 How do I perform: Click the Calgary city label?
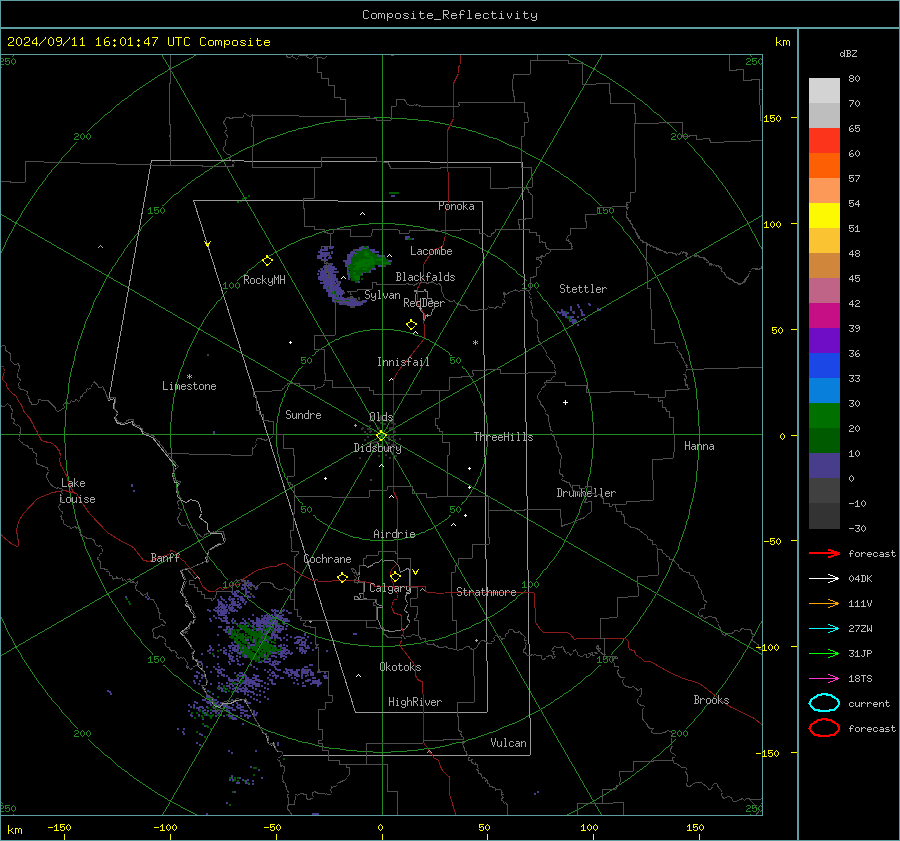pyautogui.click(x=390, y=588)
